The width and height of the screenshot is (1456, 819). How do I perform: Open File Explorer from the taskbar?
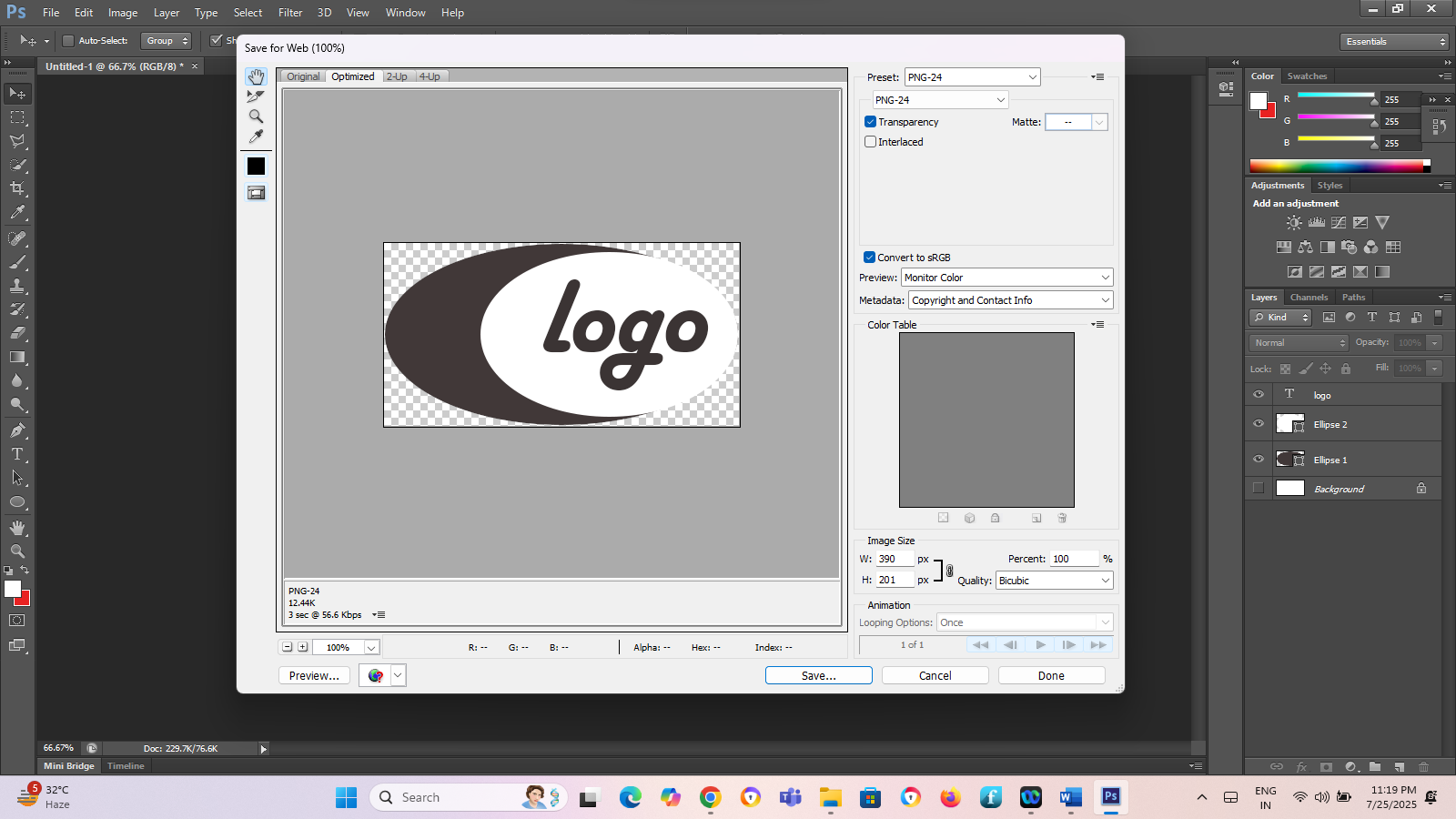click(x=831, y=798)
